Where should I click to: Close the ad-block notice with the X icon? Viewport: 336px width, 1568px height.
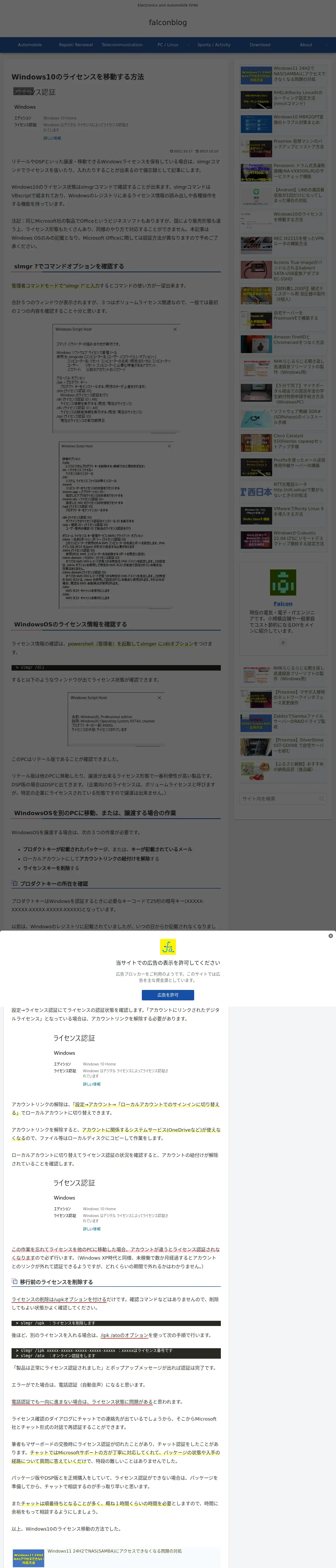pos(331,936)
